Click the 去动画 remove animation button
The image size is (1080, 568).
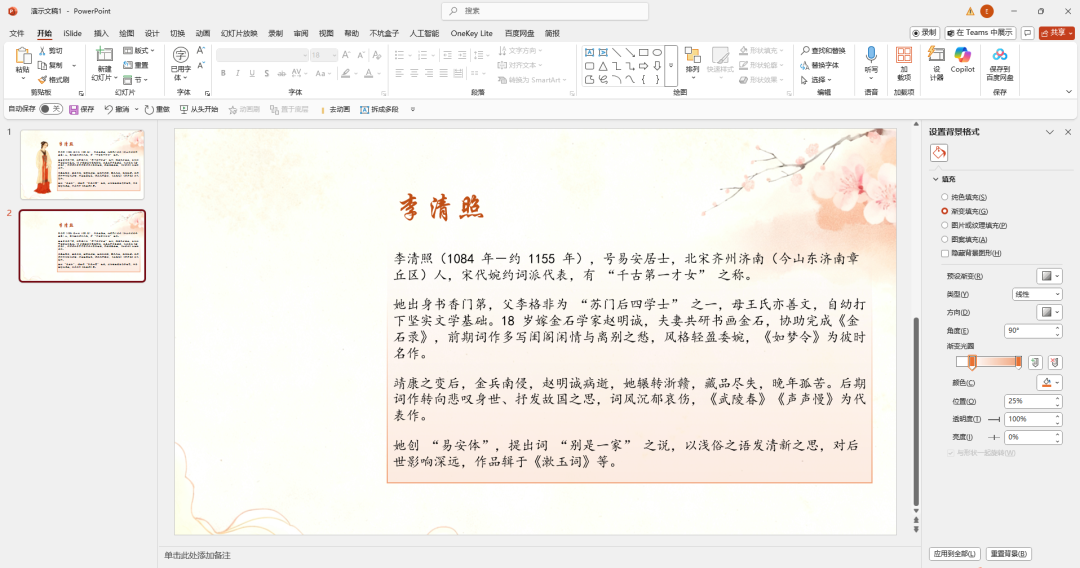(335, 109)
